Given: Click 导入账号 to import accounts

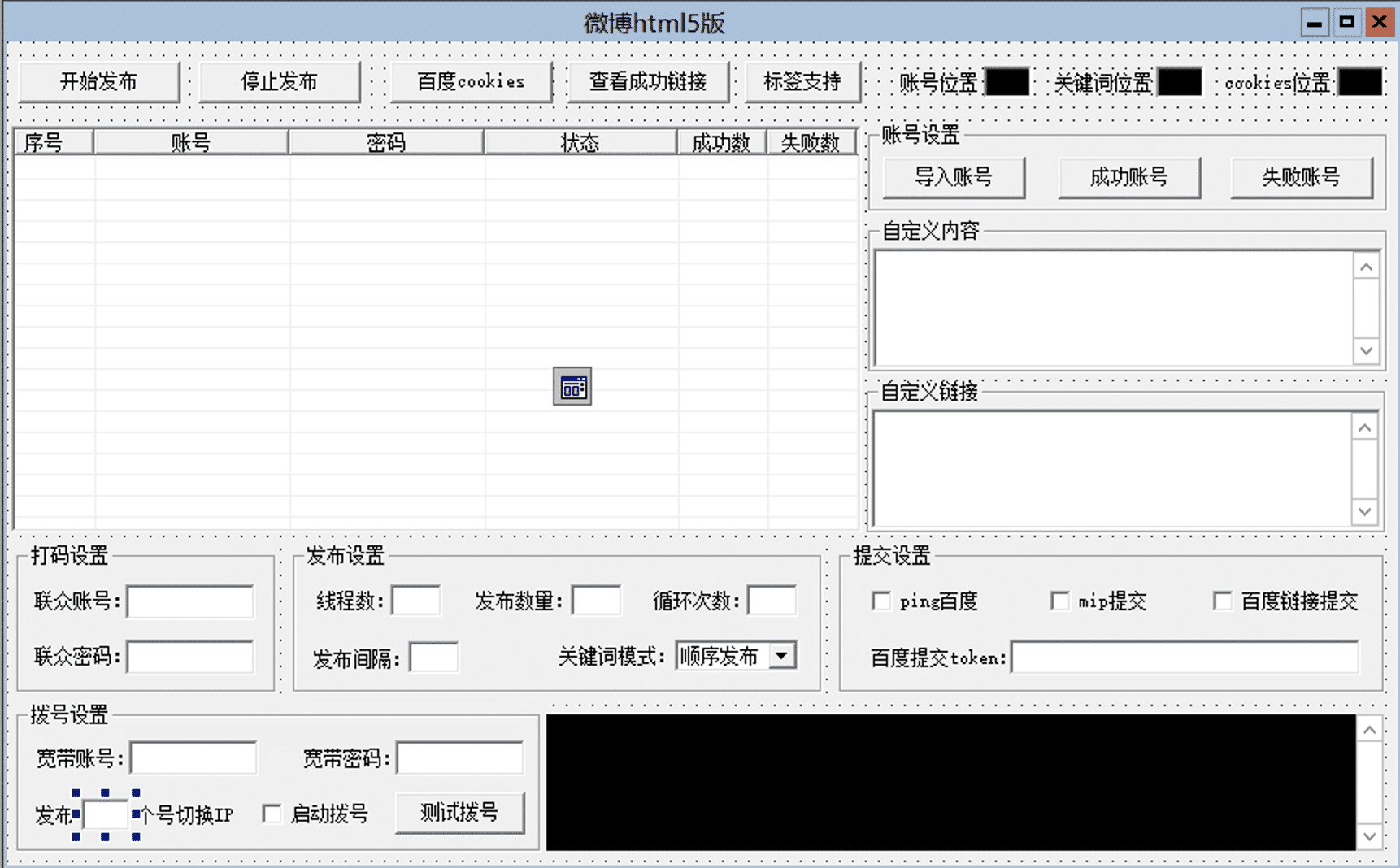Looking at the screenshot, I should point(953,177).
